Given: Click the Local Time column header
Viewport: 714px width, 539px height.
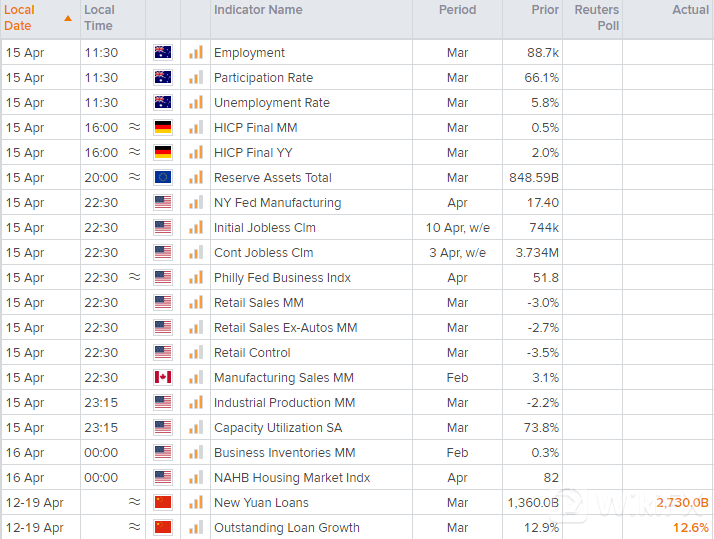Looking at the screenshot, I should point(99,18).
